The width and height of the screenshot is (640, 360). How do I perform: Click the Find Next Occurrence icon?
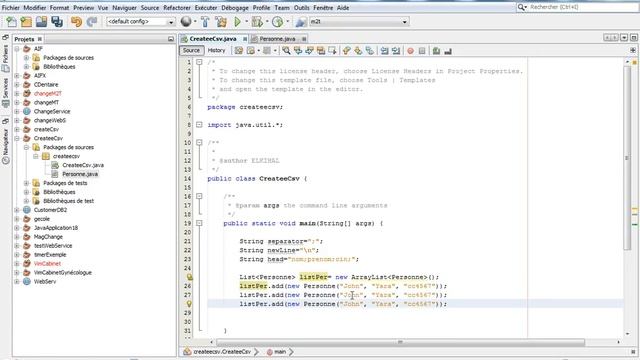(x=309, y=51)
